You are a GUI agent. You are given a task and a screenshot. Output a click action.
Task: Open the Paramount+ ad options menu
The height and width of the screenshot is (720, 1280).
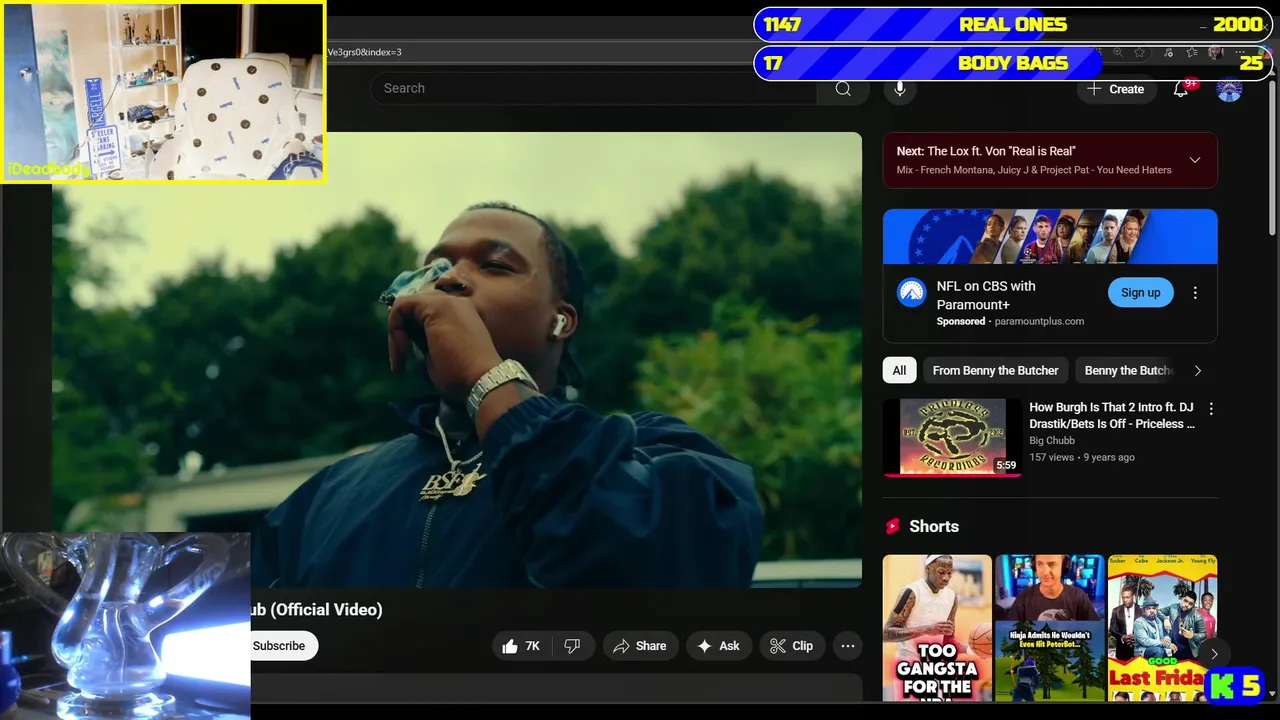1195,293
